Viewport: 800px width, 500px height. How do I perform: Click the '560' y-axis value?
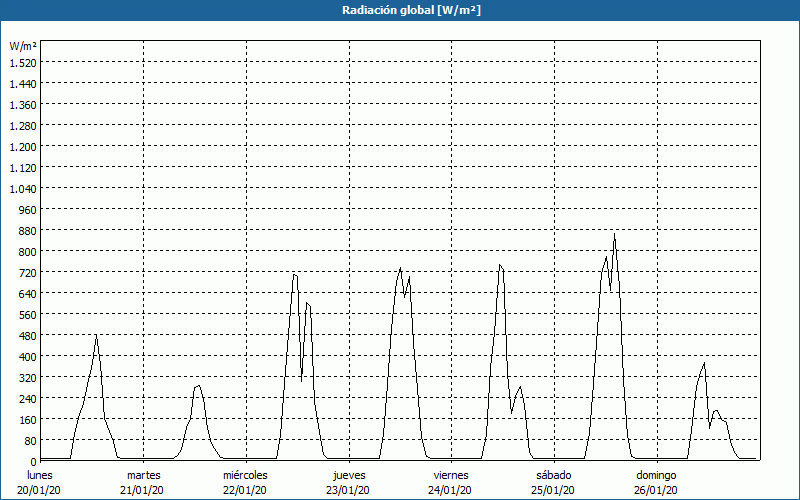(x=28, y=315)
